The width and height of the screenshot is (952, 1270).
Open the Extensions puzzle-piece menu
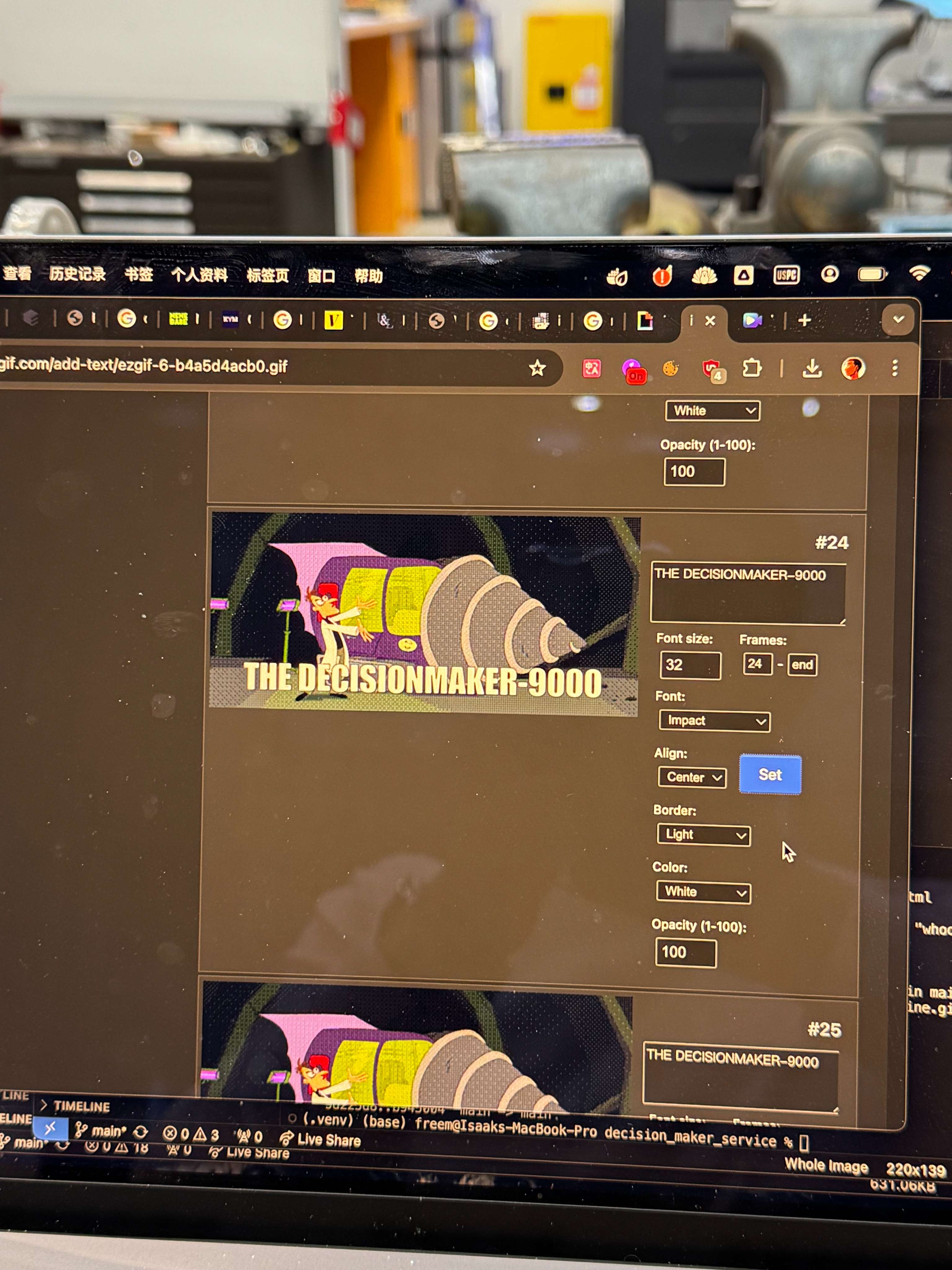752,367
